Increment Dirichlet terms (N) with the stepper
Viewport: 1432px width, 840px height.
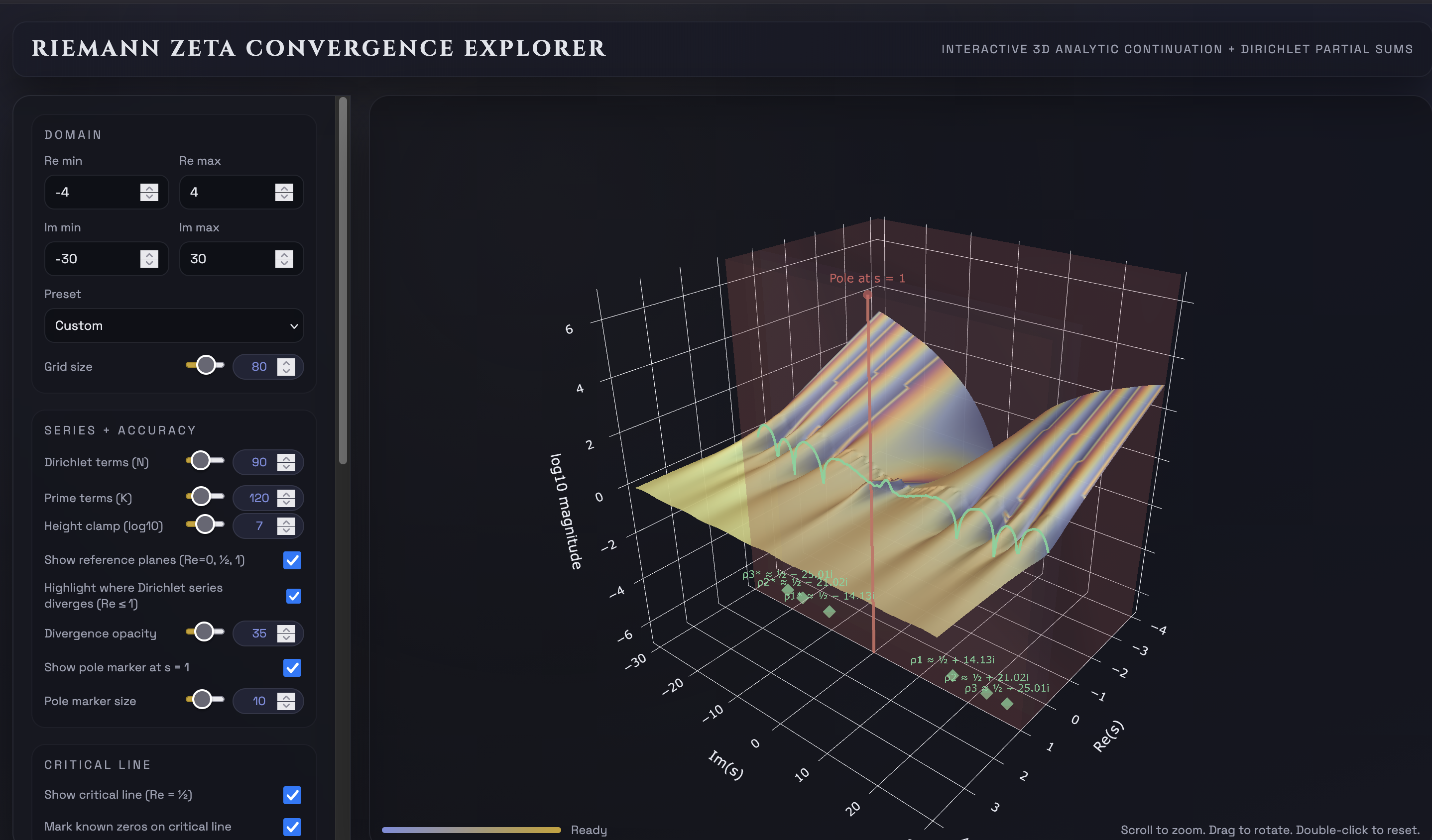pos(286,457)
